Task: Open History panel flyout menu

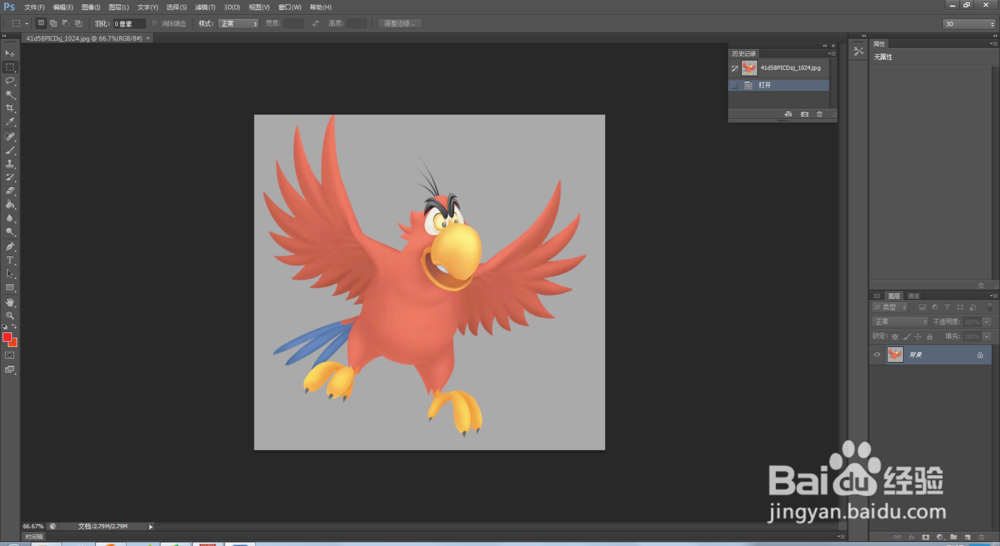Action: pos(830,54)
